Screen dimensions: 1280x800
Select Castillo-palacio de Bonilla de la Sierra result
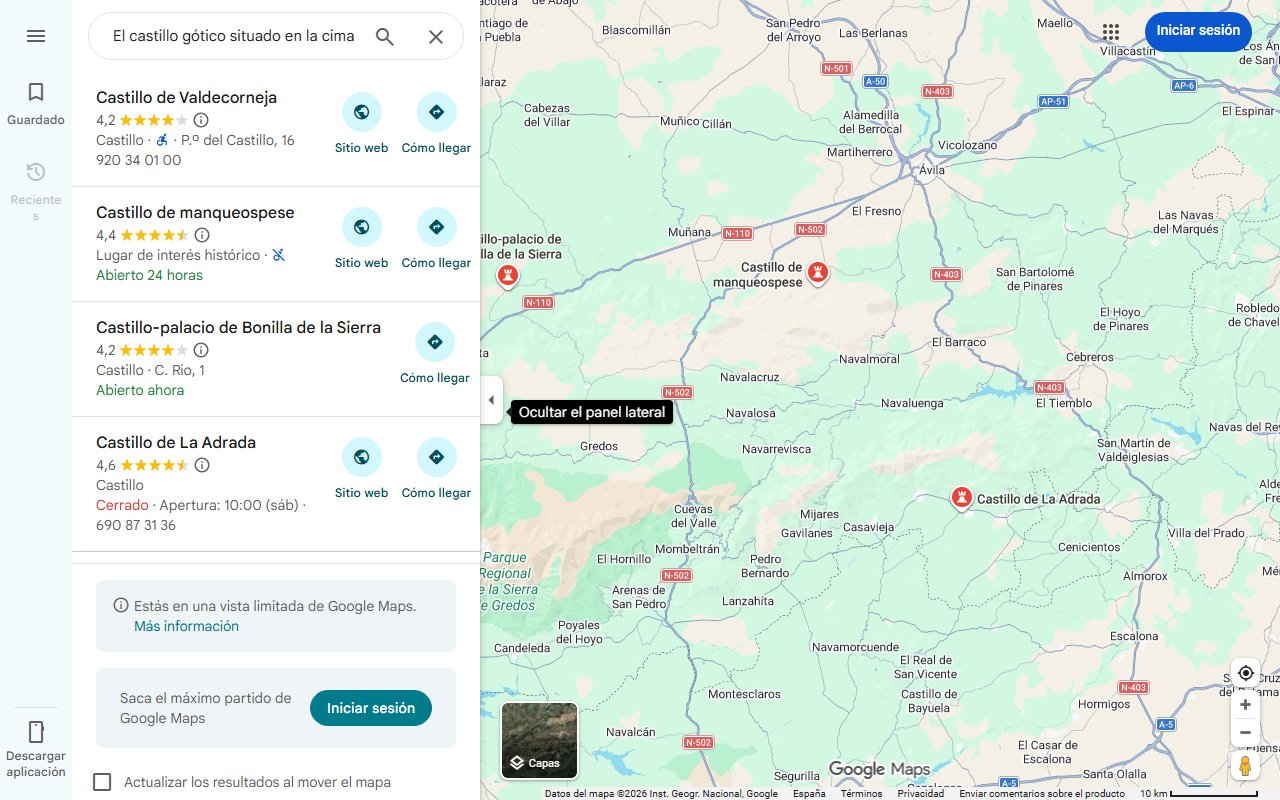[x=238, y=328]
